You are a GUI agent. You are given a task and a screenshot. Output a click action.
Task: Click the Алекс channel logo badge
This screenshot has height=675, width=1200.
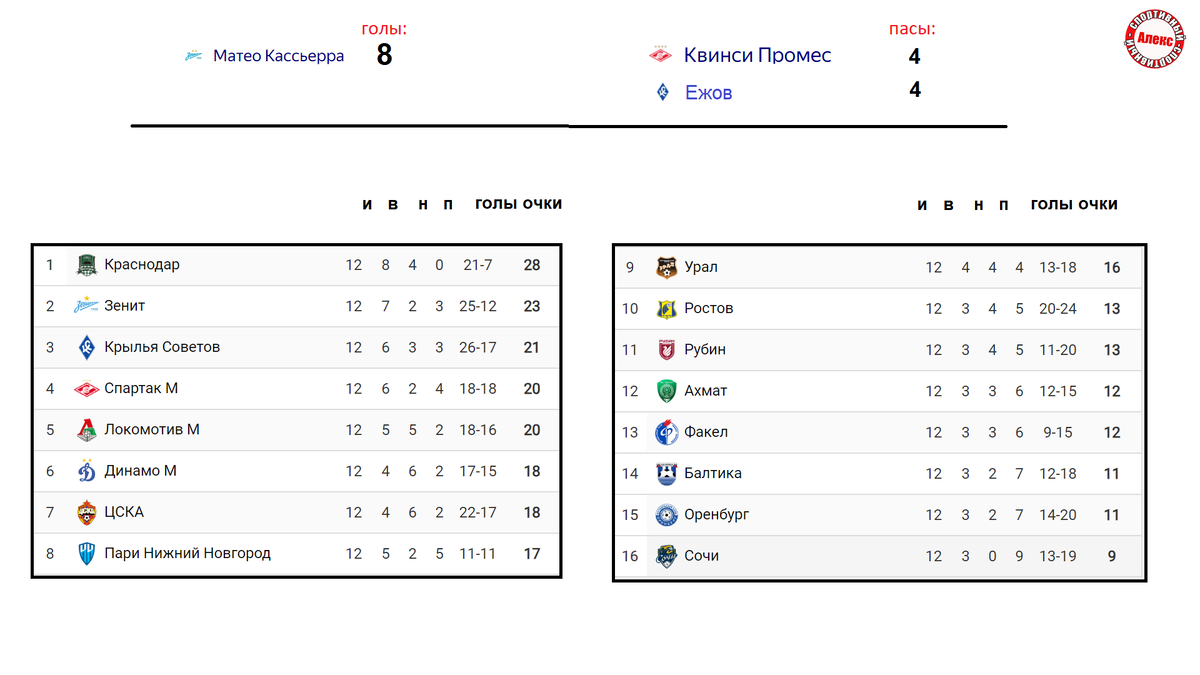pyautogui.click(x=1154, y=39)
